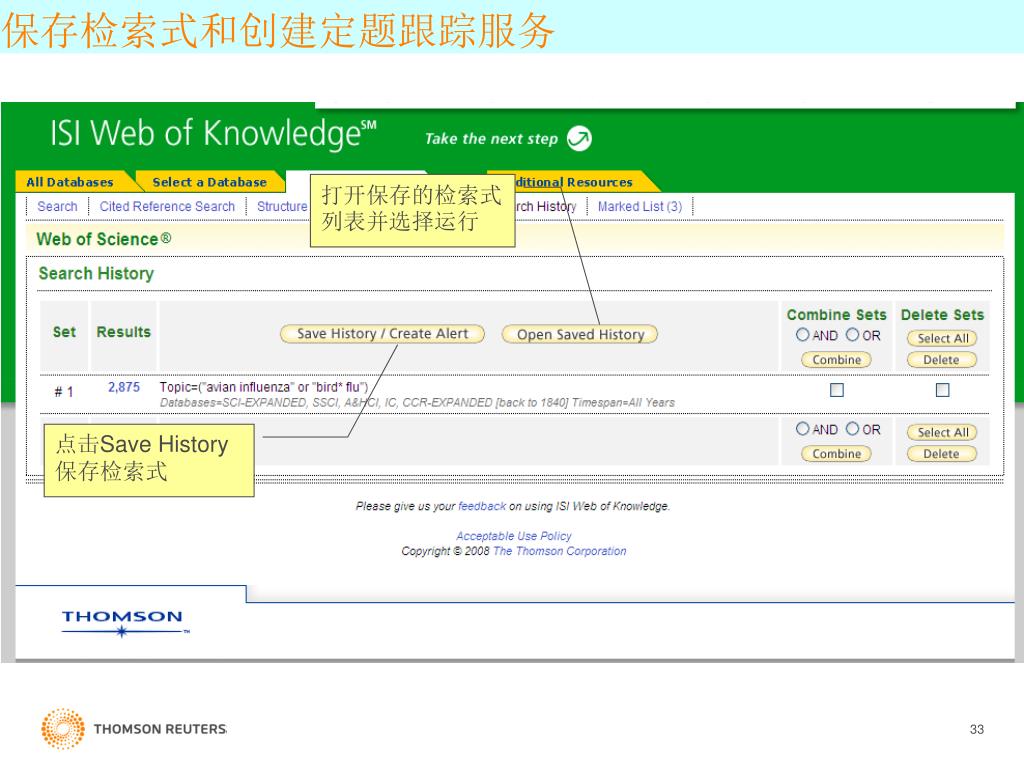View the Marked List (3)
Viewport: 1024px width, 768px height.
point(640,206)
